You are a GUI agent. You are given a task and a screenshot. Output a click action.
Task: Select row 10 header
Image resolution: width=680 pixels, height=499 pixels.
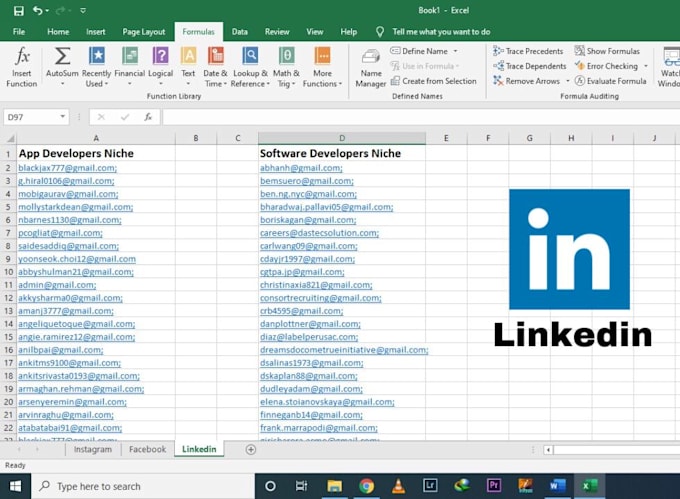coord(8,272)
